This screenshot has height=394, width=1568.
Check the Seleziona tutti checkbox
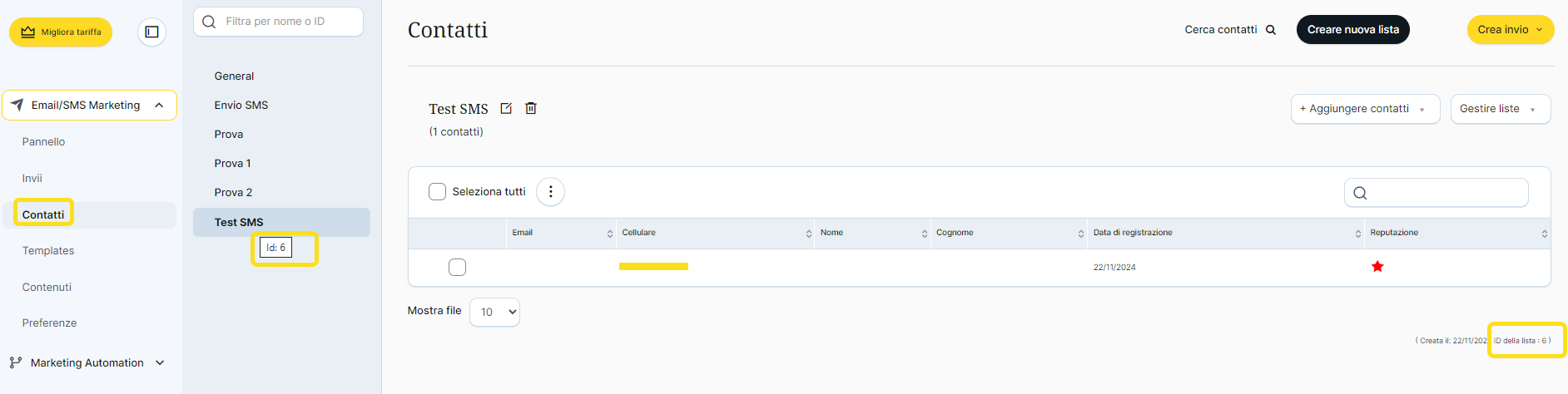[437, 192]
